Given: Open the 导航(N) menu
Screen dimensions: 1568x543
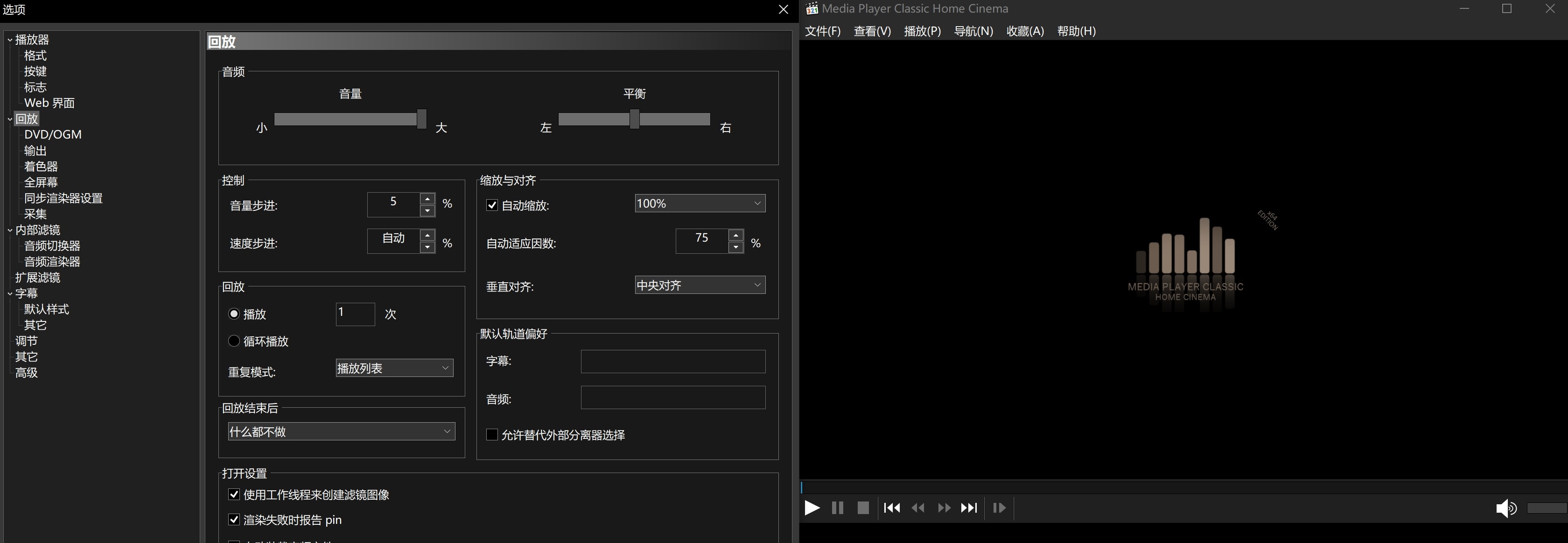Looking at the screenshot, I should 973,31.
